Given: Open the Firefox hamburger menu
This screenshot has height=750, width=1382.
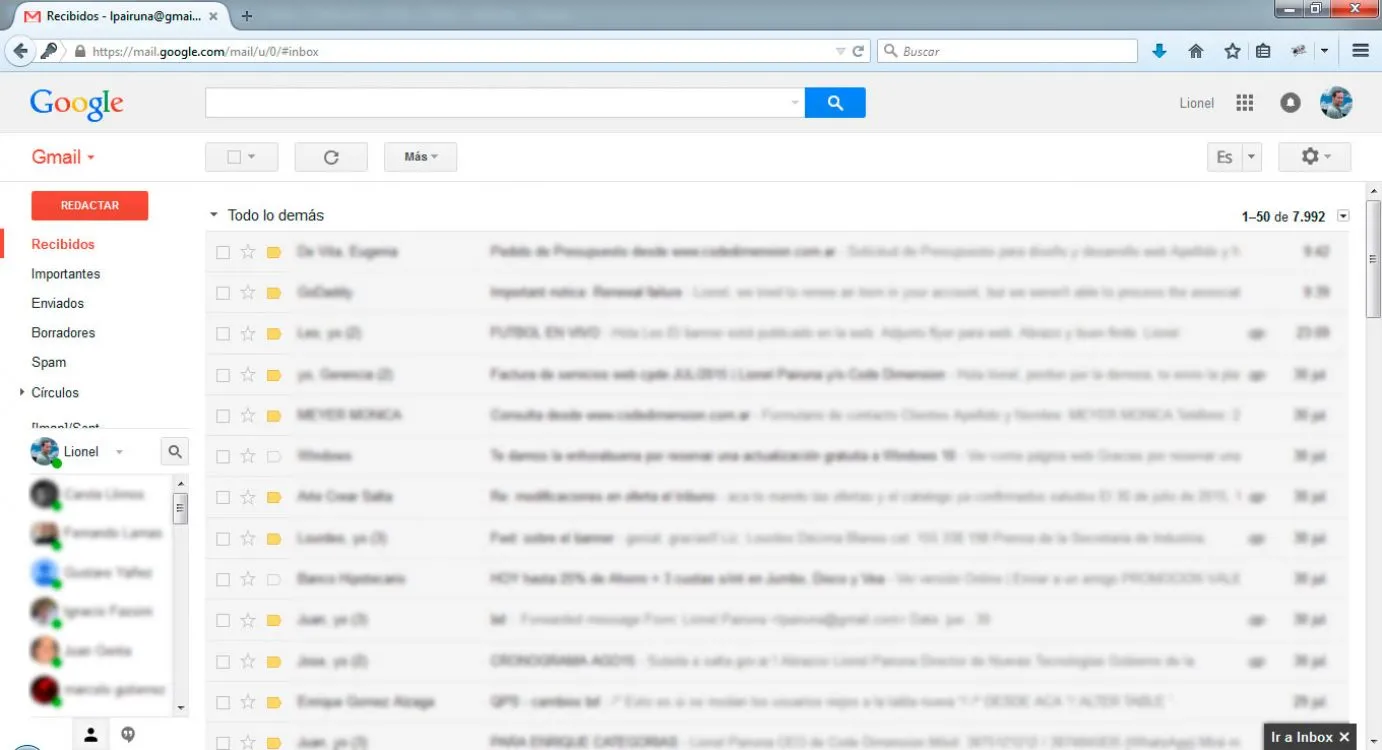Looking at the screenshot, I should [x=1360, y=51].
